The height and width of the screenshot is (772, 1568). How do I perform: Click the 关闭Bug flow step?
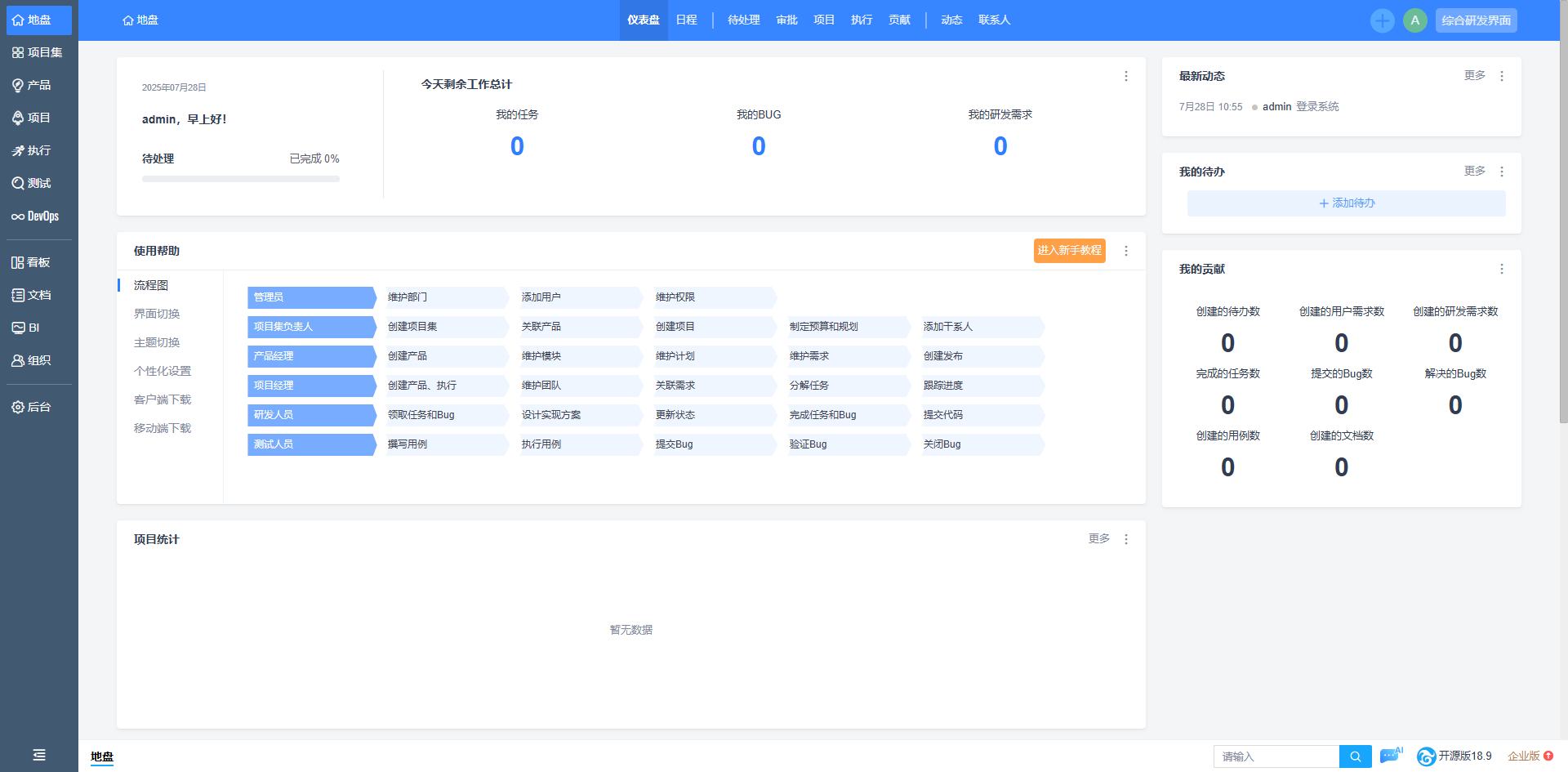[982, 444]
